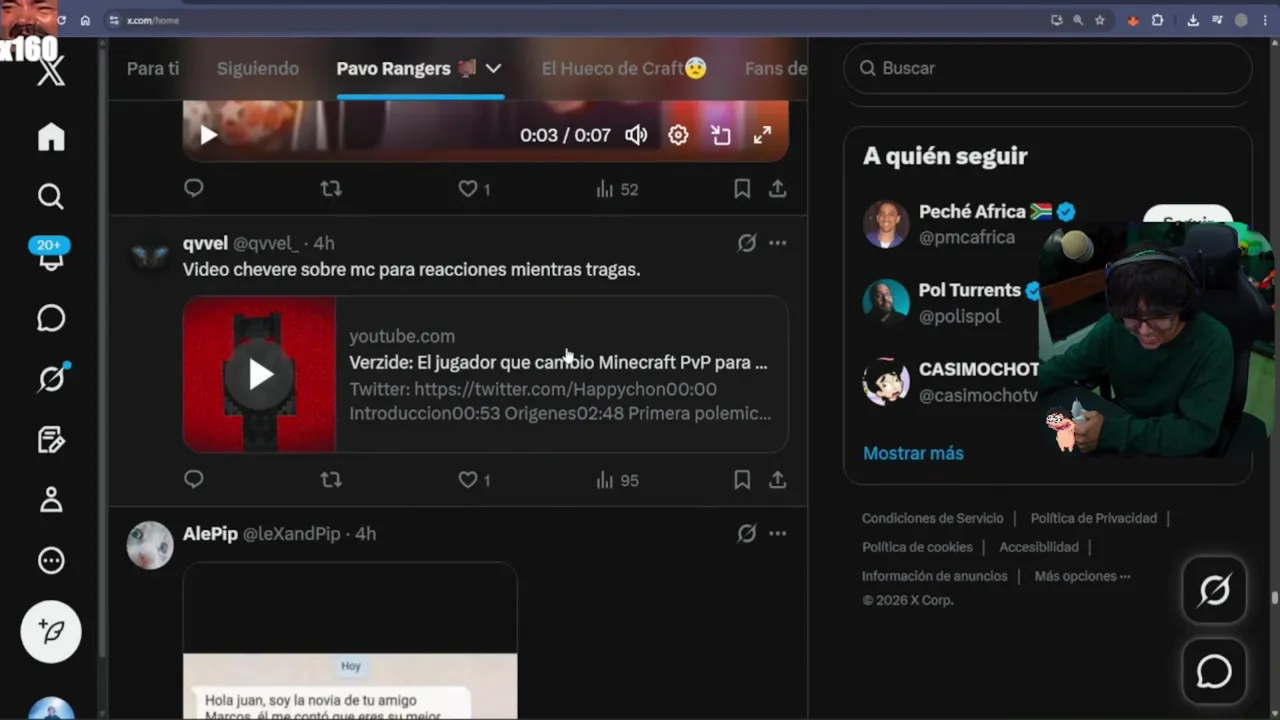Ask Grok about AlePip's post

click(x=747, y=534)
